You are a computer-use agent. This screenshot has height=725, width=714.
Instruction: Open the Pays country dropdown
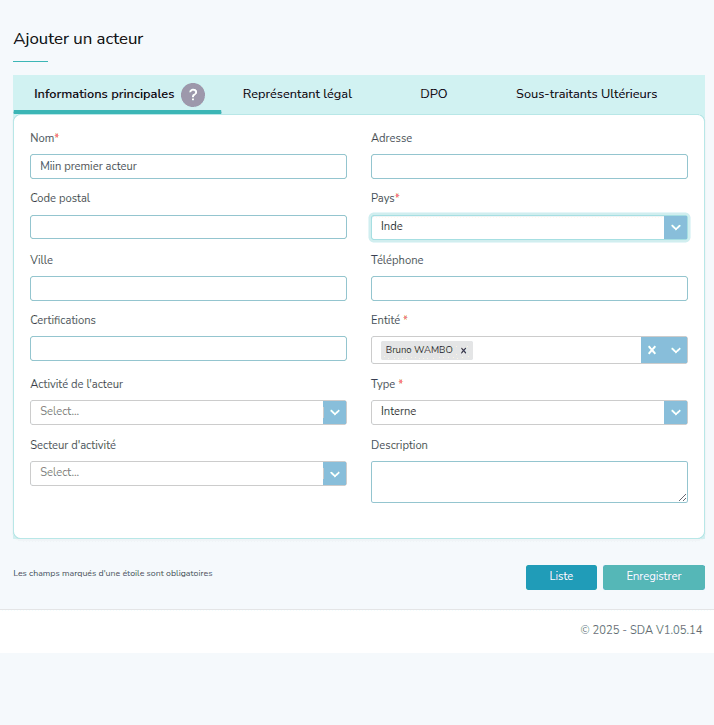click(676, 228)
